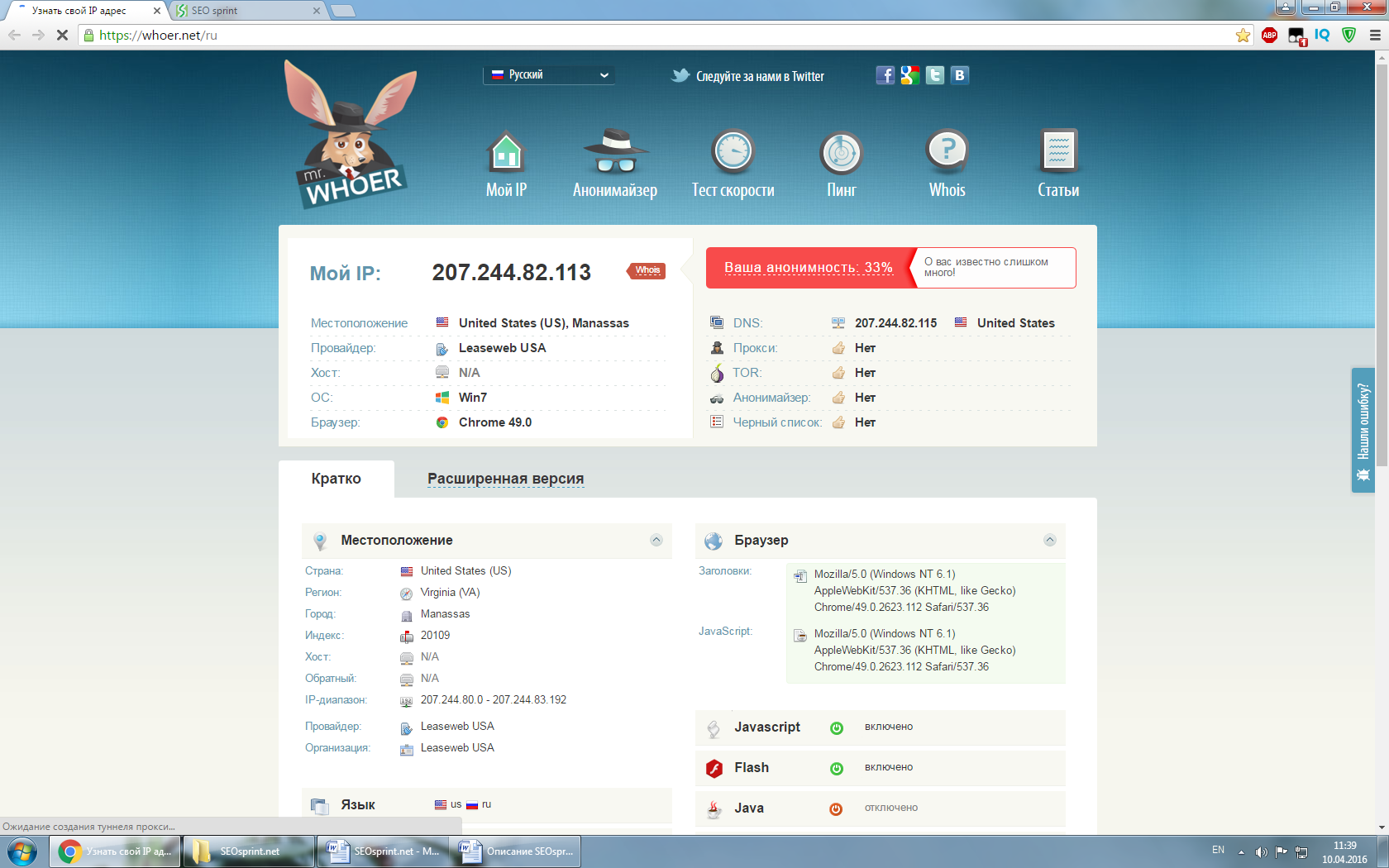Open the SEOsprint.net folder in the taskbar
1389x868 pixels.
[x=249, y=851]
